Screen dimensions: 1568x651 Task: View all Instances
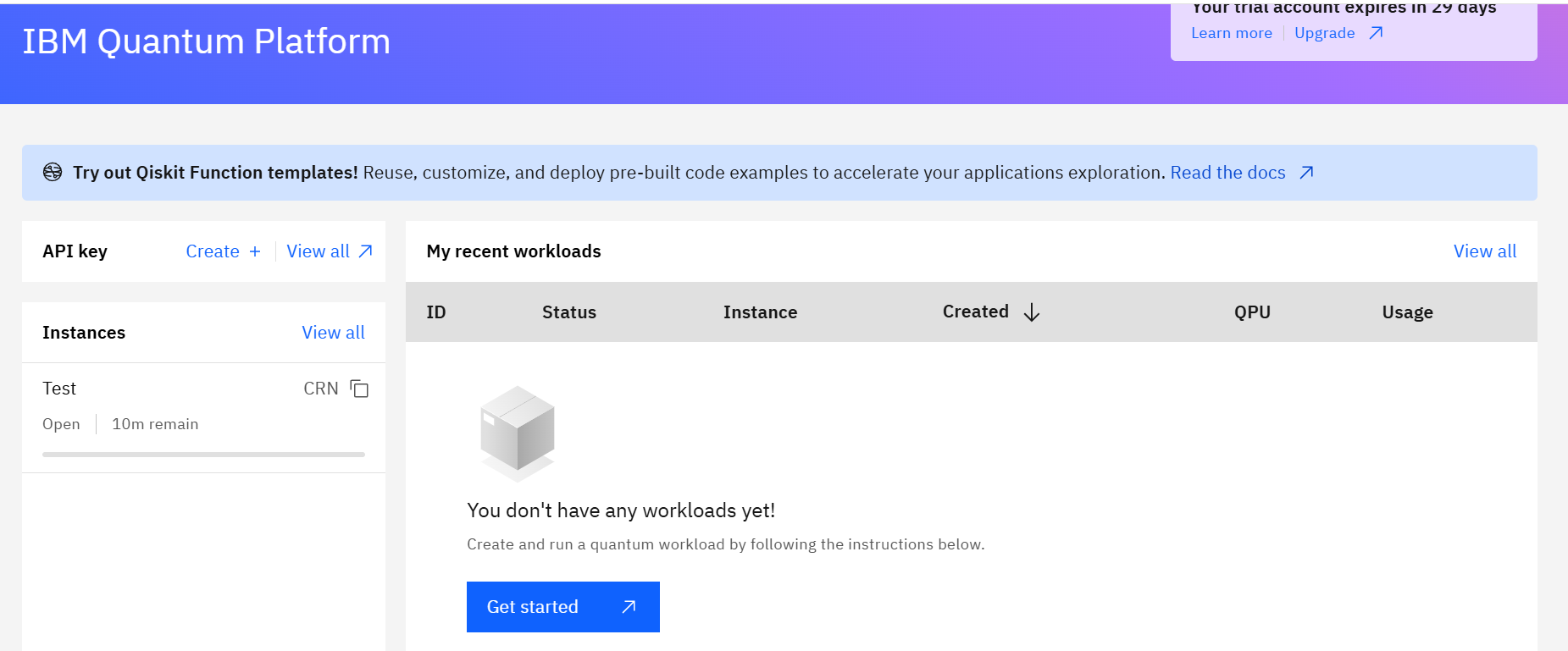tap(333, 333)
